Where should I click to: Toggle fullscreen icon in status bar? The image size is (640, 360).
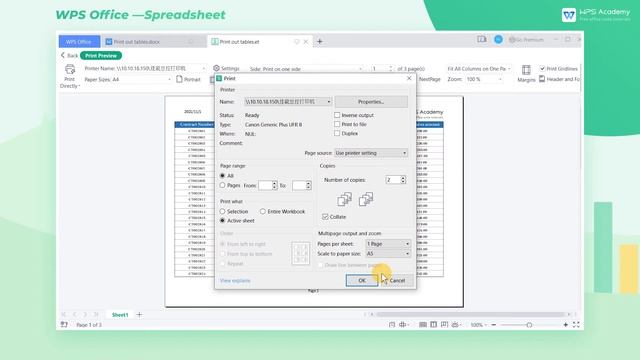coord(576,324)
